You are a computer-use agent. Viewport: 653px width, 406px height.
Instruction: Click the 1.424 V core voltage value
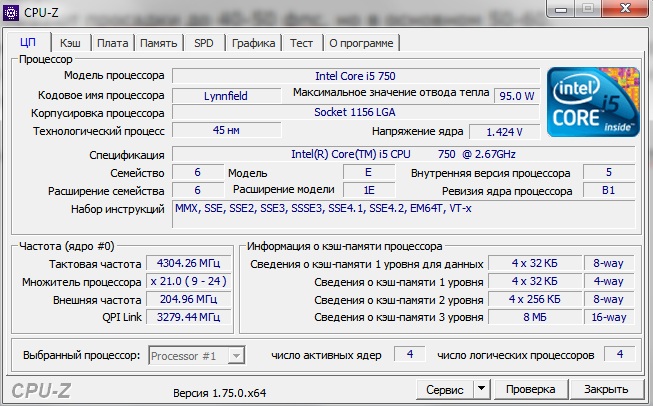pyautogui.click(x=504, y=132)
